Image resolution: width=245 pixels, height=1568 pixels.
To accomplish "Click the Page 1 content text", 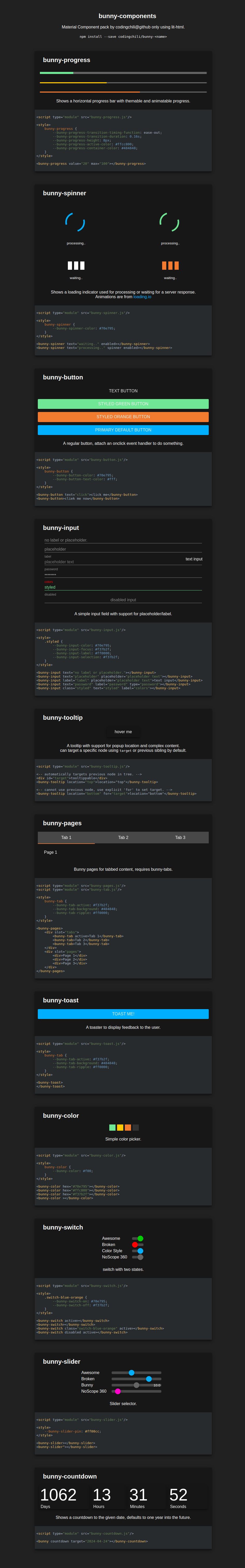I will point(51,852).
